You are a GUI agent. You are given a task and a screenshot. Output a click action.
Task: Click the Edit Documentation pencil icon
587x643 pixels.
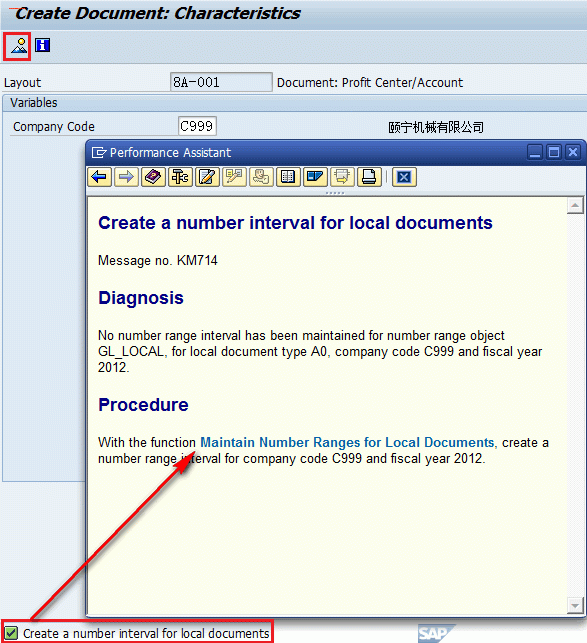click(x=207, y=177)
